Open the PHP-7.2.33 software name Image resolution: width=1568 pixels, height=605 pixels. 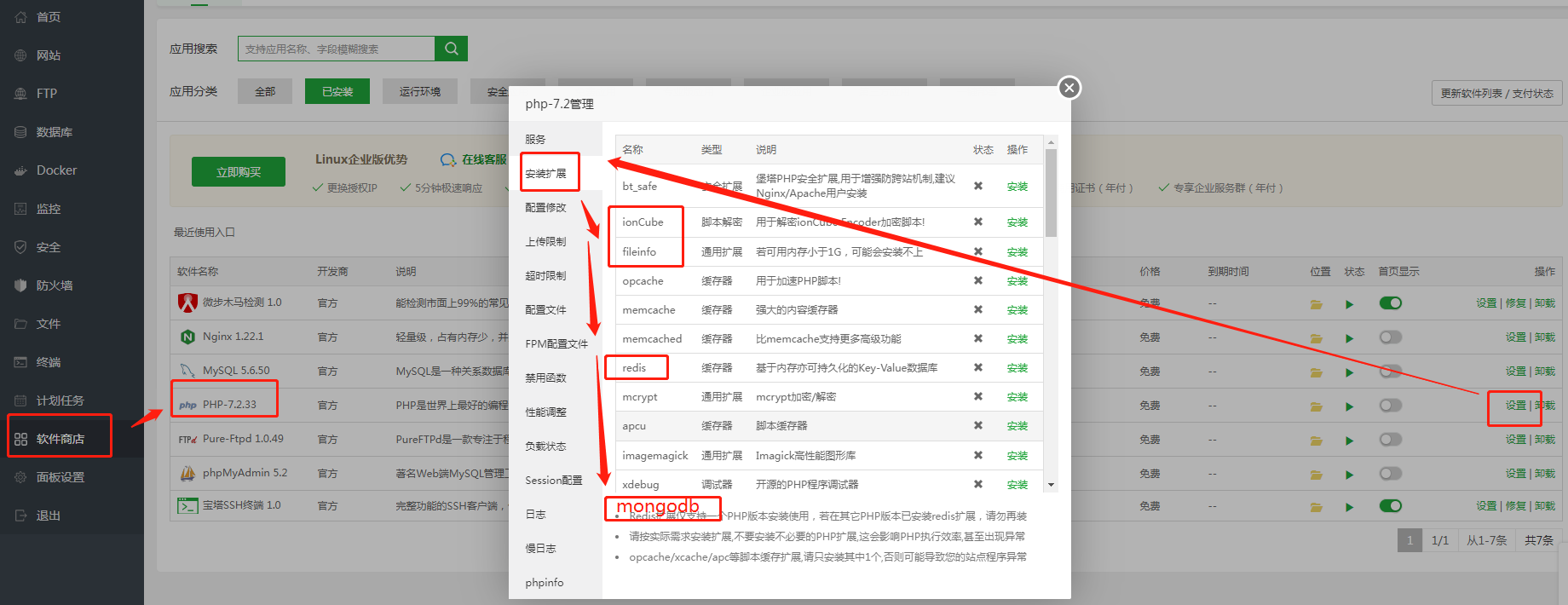pyautogui.click(x=229, y=405)
